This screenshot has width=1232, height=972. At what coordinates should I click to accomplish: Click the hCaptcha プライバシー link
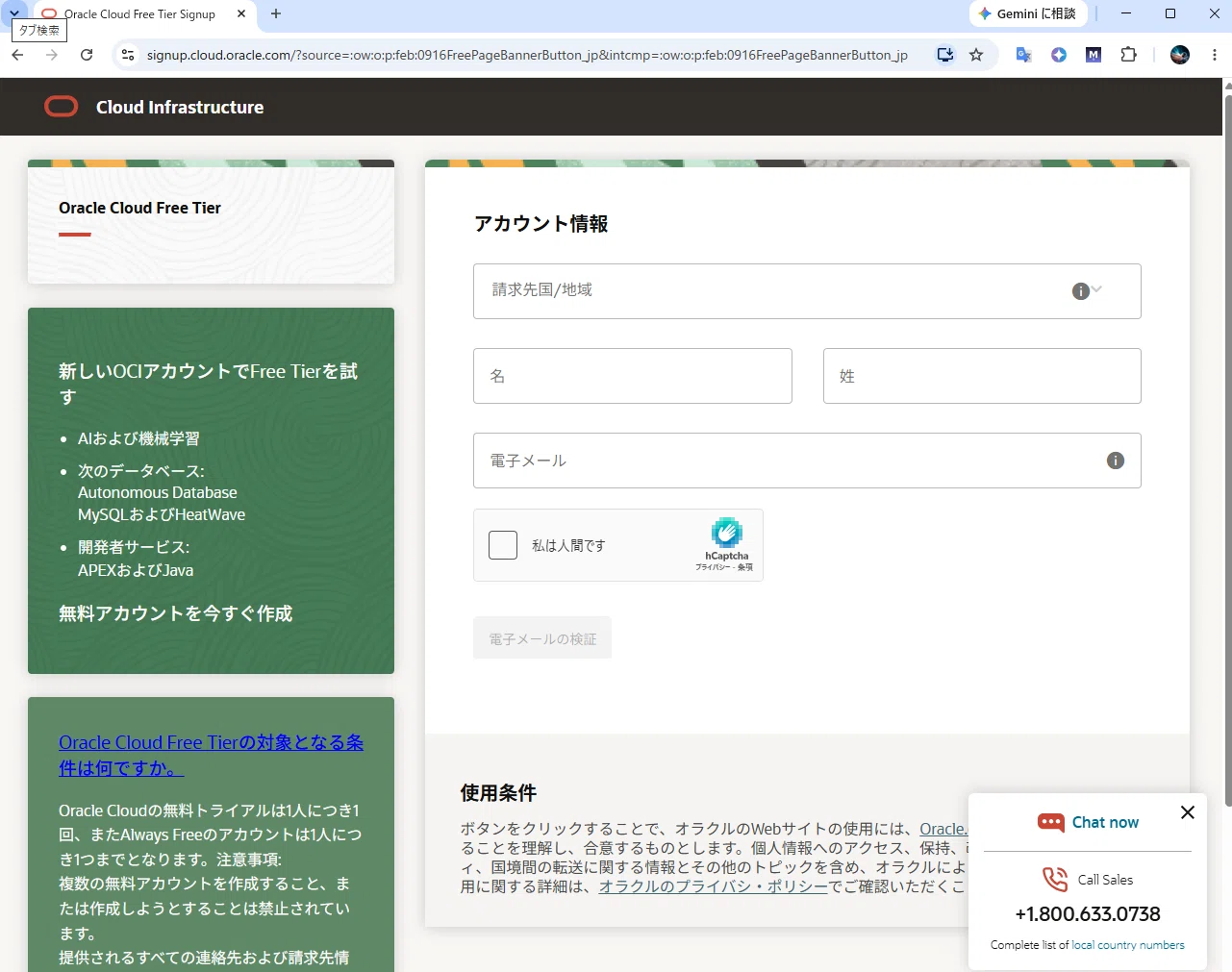(x=714, y=567)
